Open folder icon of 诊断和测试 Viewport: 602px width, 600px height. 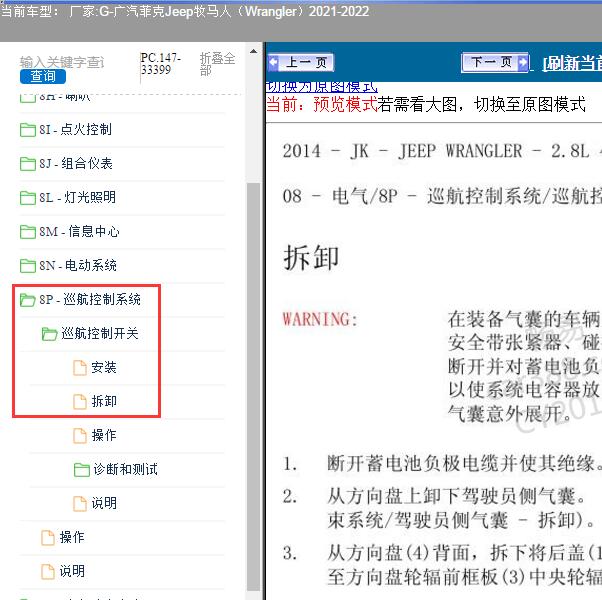point(81,469)
